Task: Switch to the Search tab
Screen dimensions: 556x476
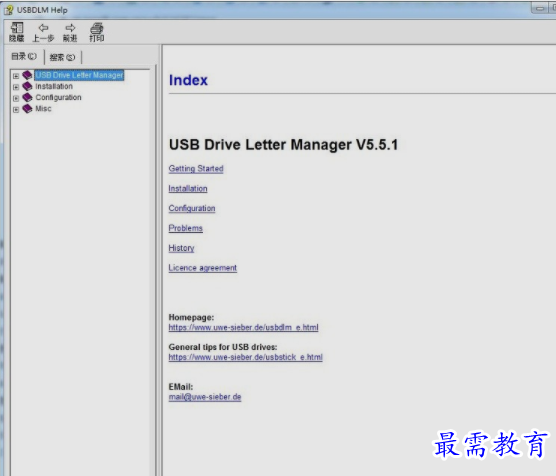Action: click(x=62, y=57)
